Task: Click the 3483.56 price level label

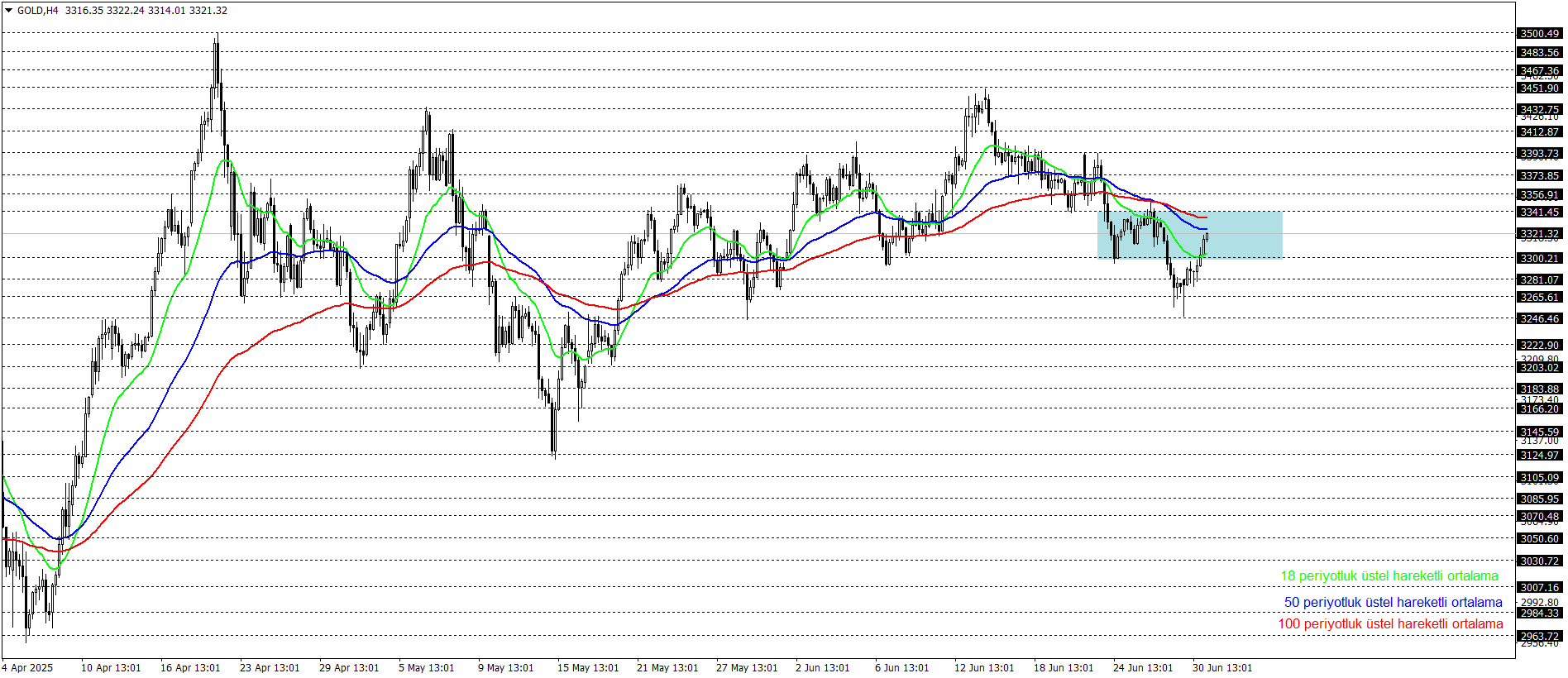Action: [1540, 53]
